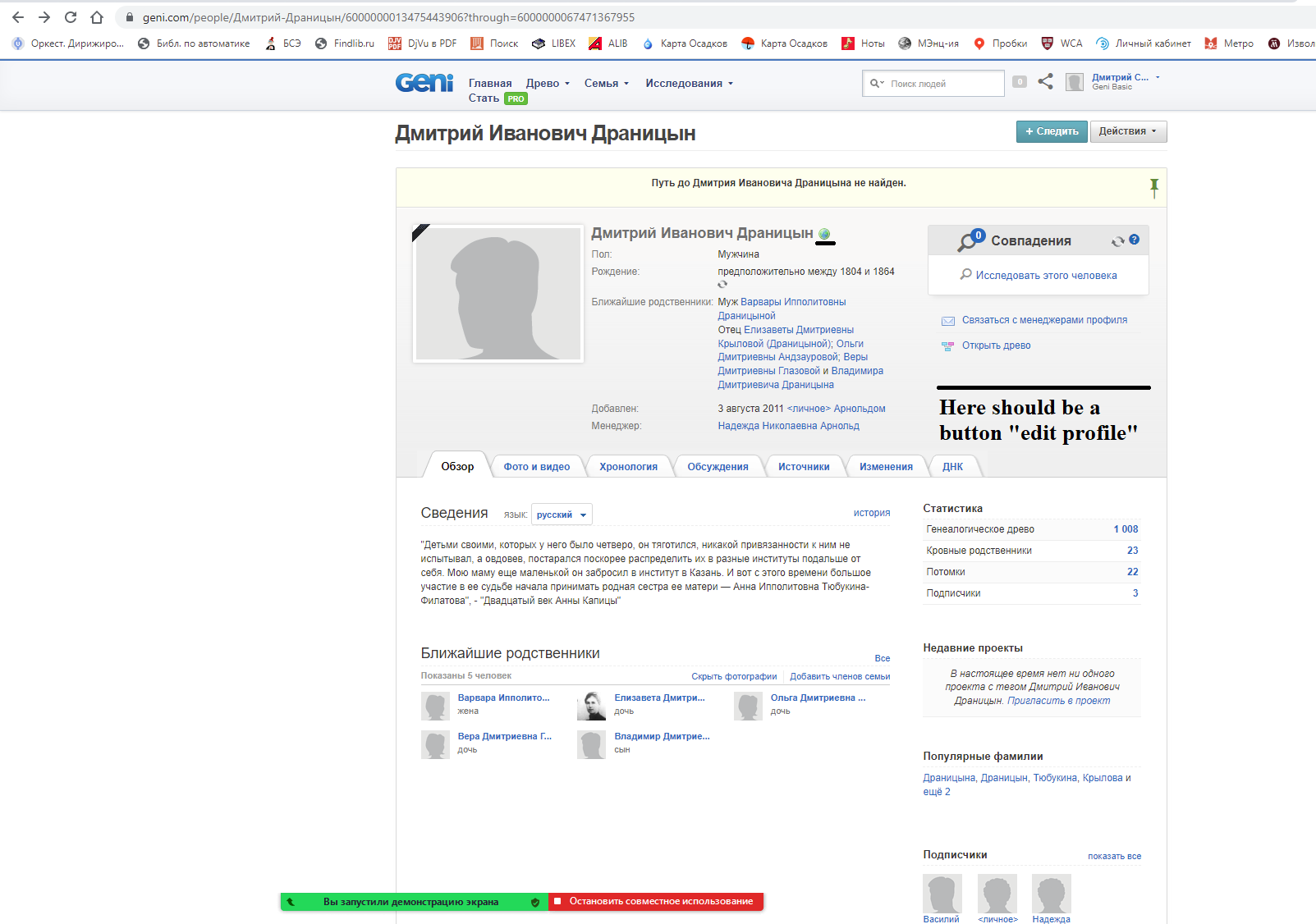This screenshot has height=924, width=1316.
Task: Expand the Исследования menu
Action: click(689, 83)
